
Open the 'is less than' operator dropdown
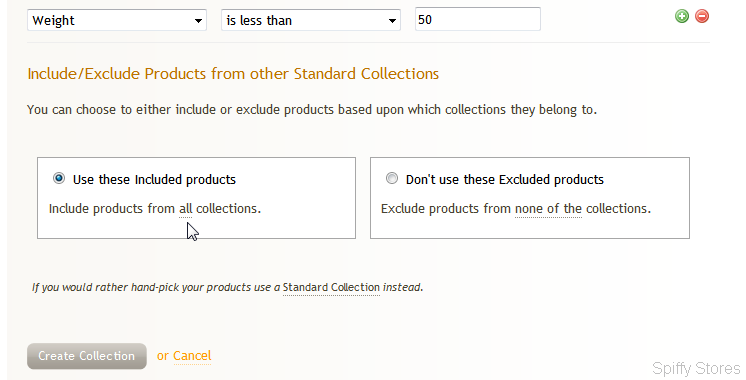(311, 20)
